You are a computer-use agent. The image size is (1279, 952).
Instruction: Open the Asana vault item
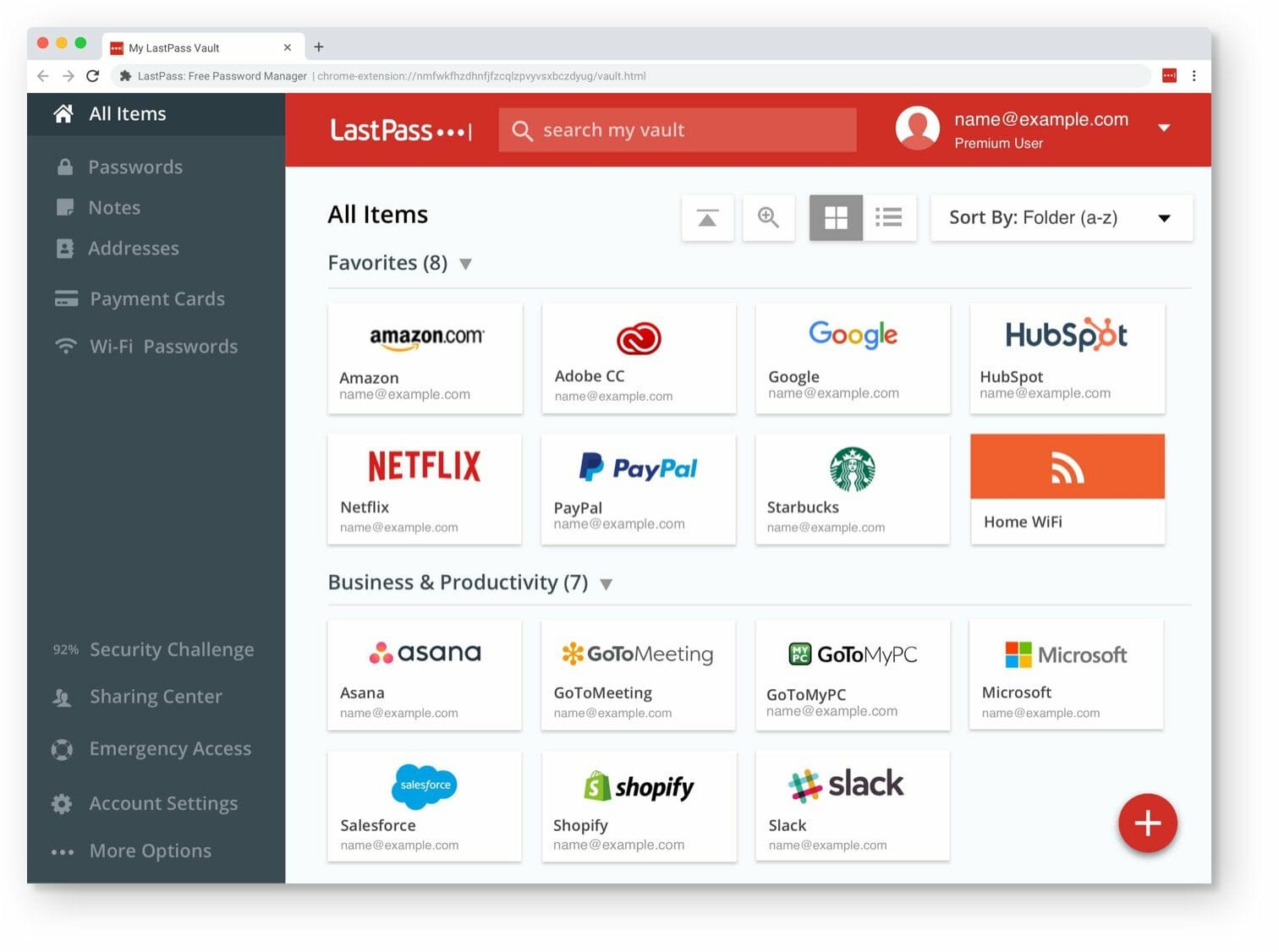pos(425,675)
